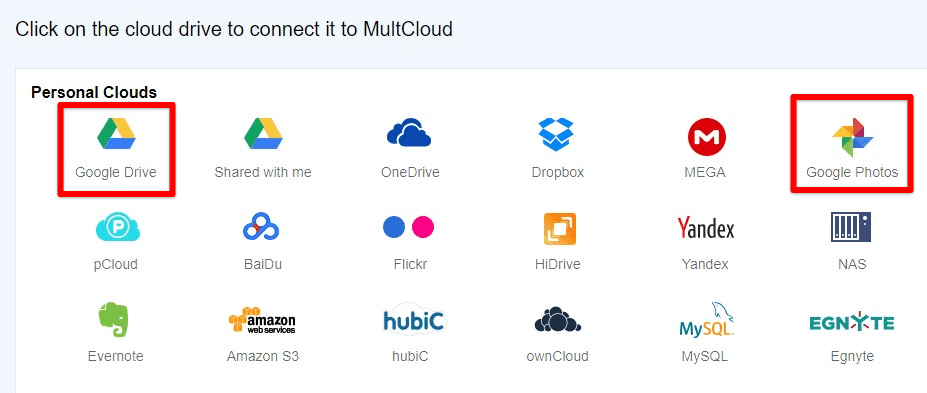Click the "ownCloud" label text

[x=558, y=356]
